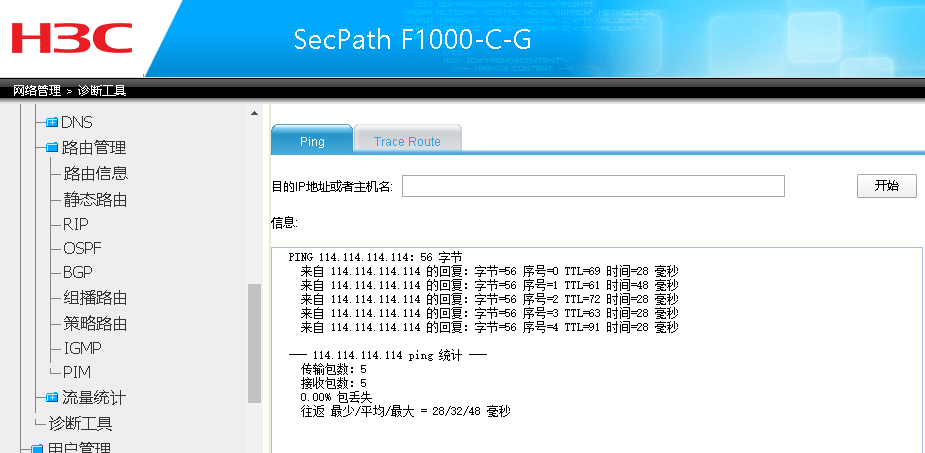
Task: Open 组播路由 page
Action: (96, 298)
